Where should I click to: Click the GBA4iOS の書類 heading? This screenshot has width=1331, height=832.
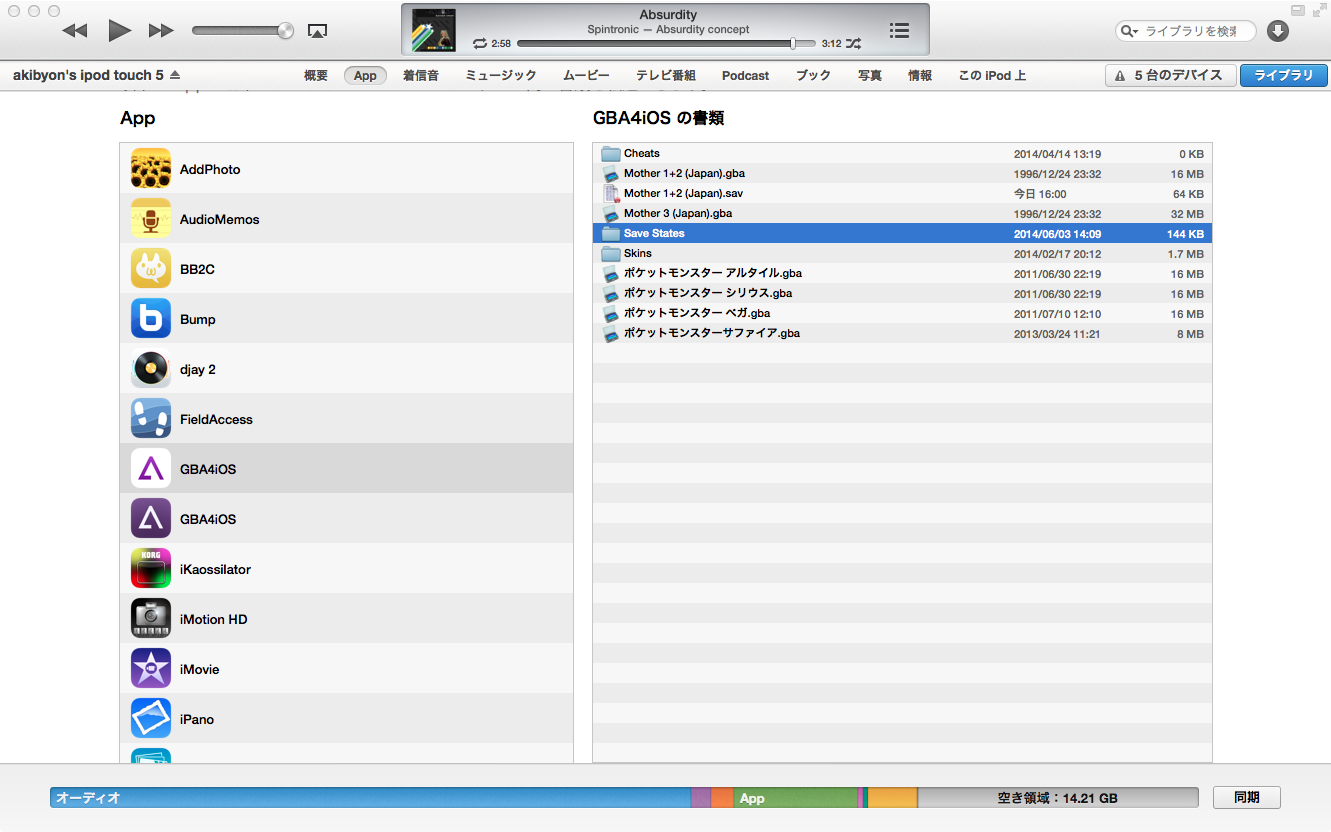click(658, 118)
